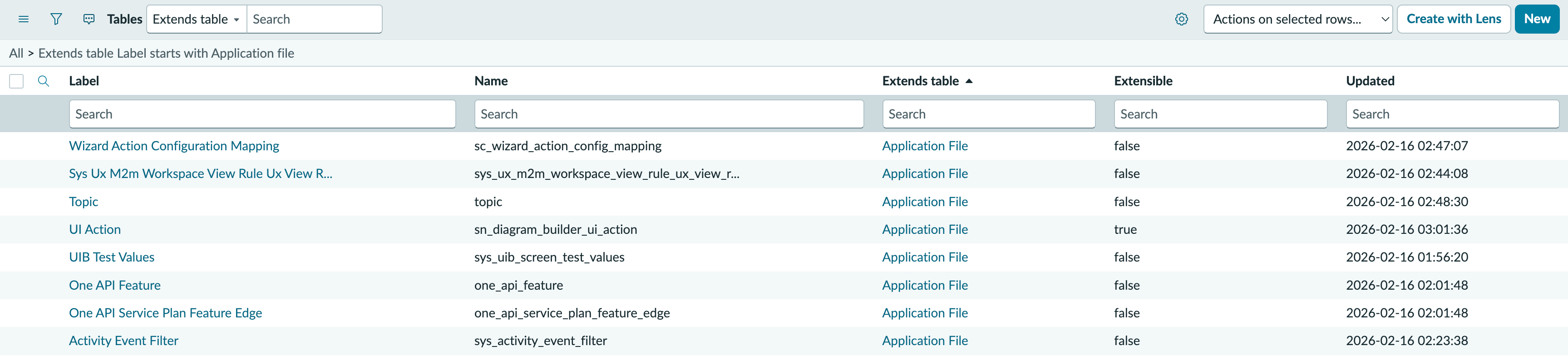Expand Actions on selected rows dropdown
Screen dimensions: 1568x356
[1297, 20]
